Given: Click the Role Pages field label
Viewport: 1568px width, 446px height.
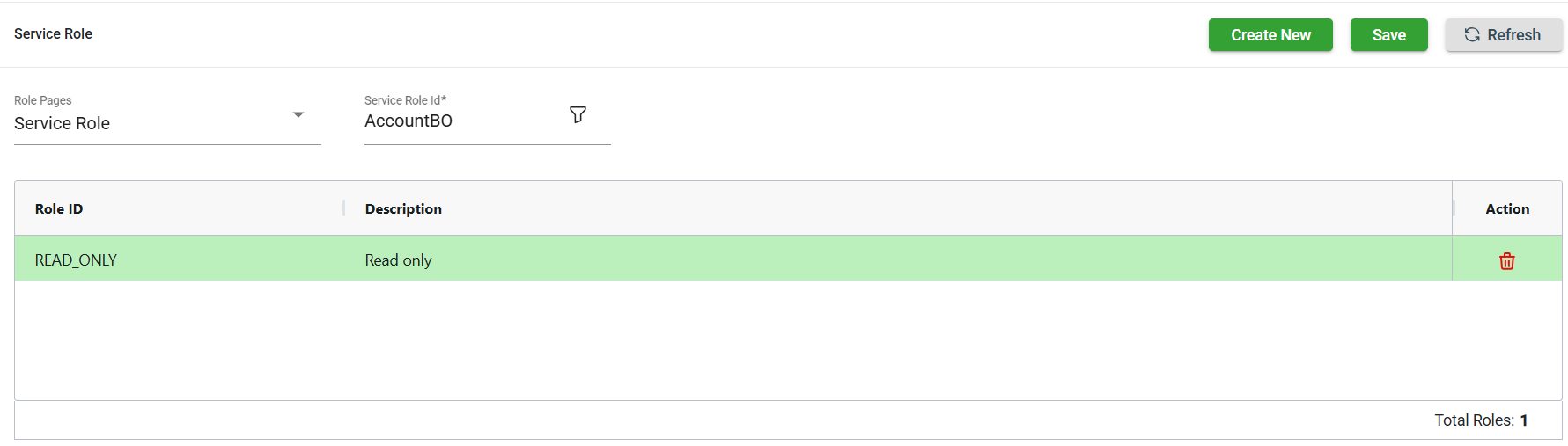Looking at the screenshot, I should (x=43, y=100).
